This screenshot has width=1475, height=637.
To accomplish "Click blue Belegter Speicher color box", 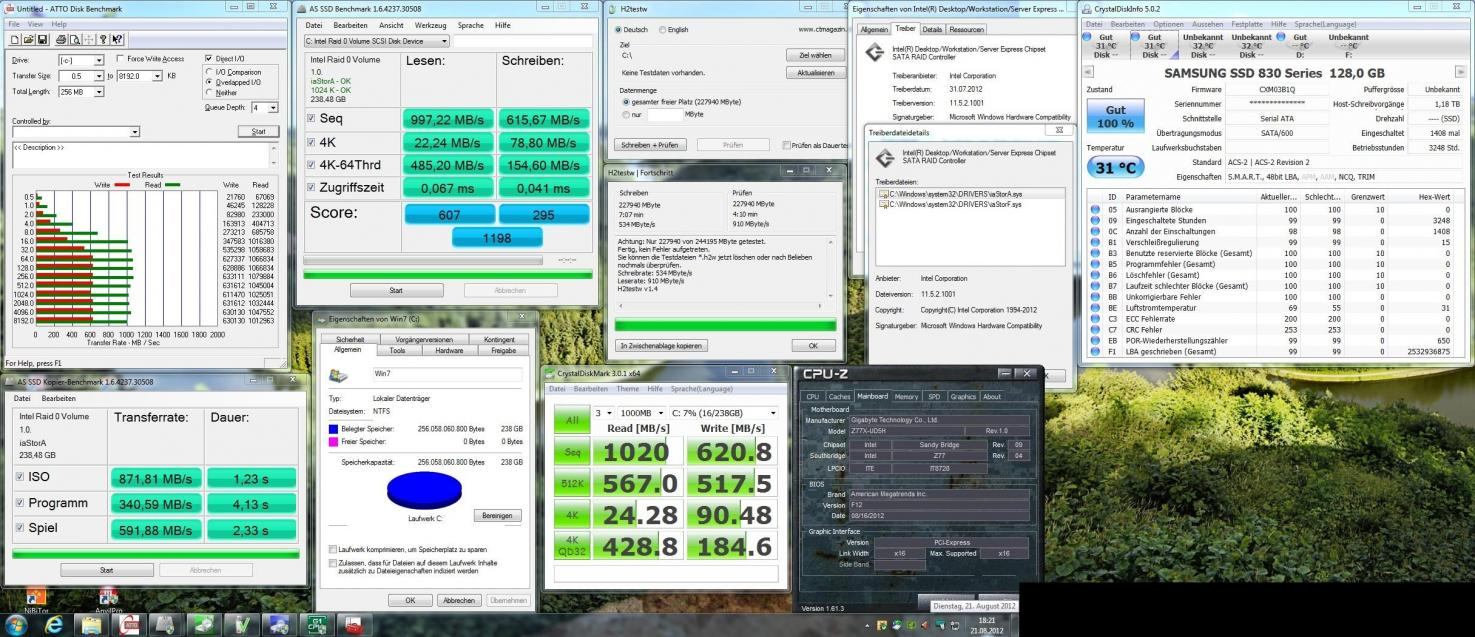I will pos(333,428).
